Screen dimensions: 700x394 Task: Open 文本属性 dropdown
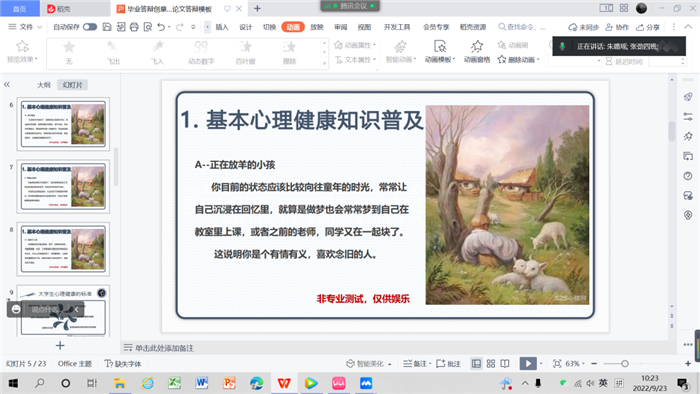(355, 60)
